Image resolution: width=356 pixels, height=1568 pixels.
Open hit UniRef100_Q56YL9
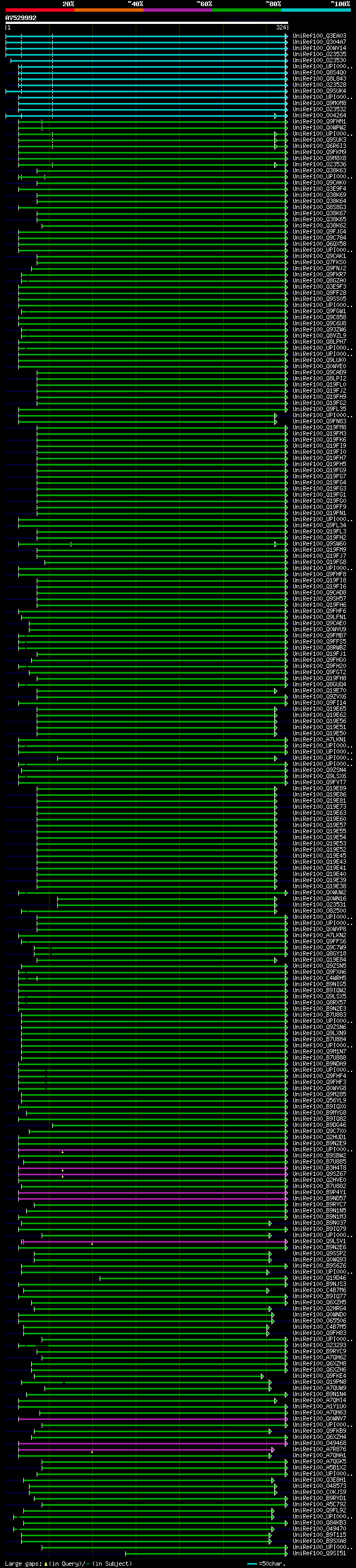pos(319,1101)
